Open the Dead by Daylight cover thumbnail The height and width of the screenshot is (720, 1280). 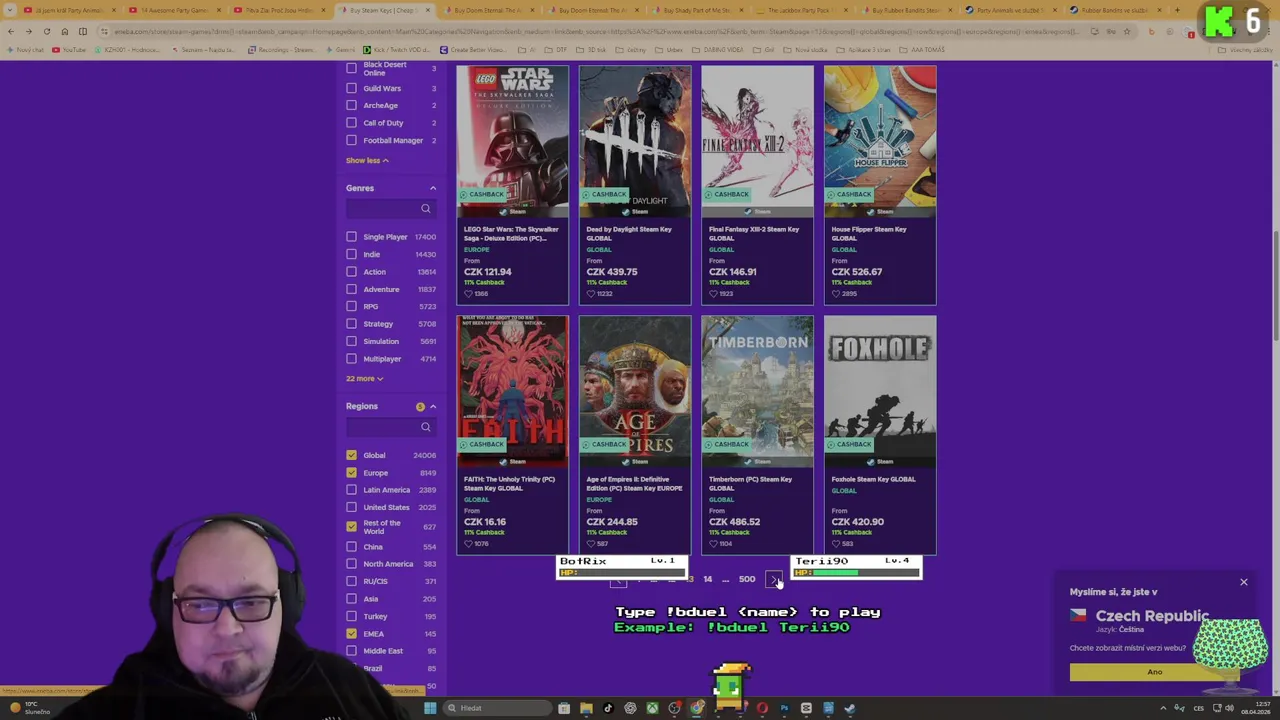[635, 141]
